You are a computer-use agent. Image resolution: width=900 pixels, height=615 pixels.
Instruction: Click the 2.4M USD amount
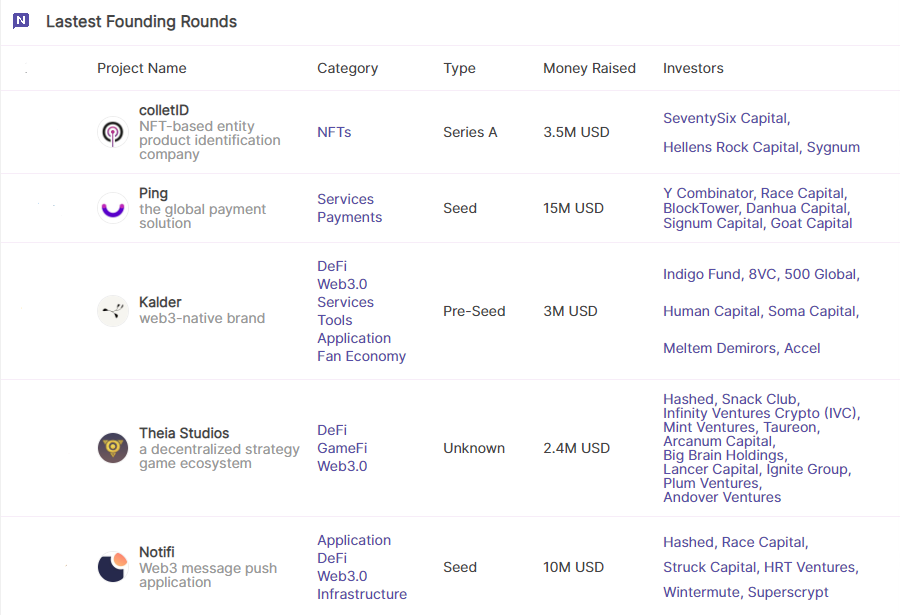pyautogui.click(x=576, y=448)
